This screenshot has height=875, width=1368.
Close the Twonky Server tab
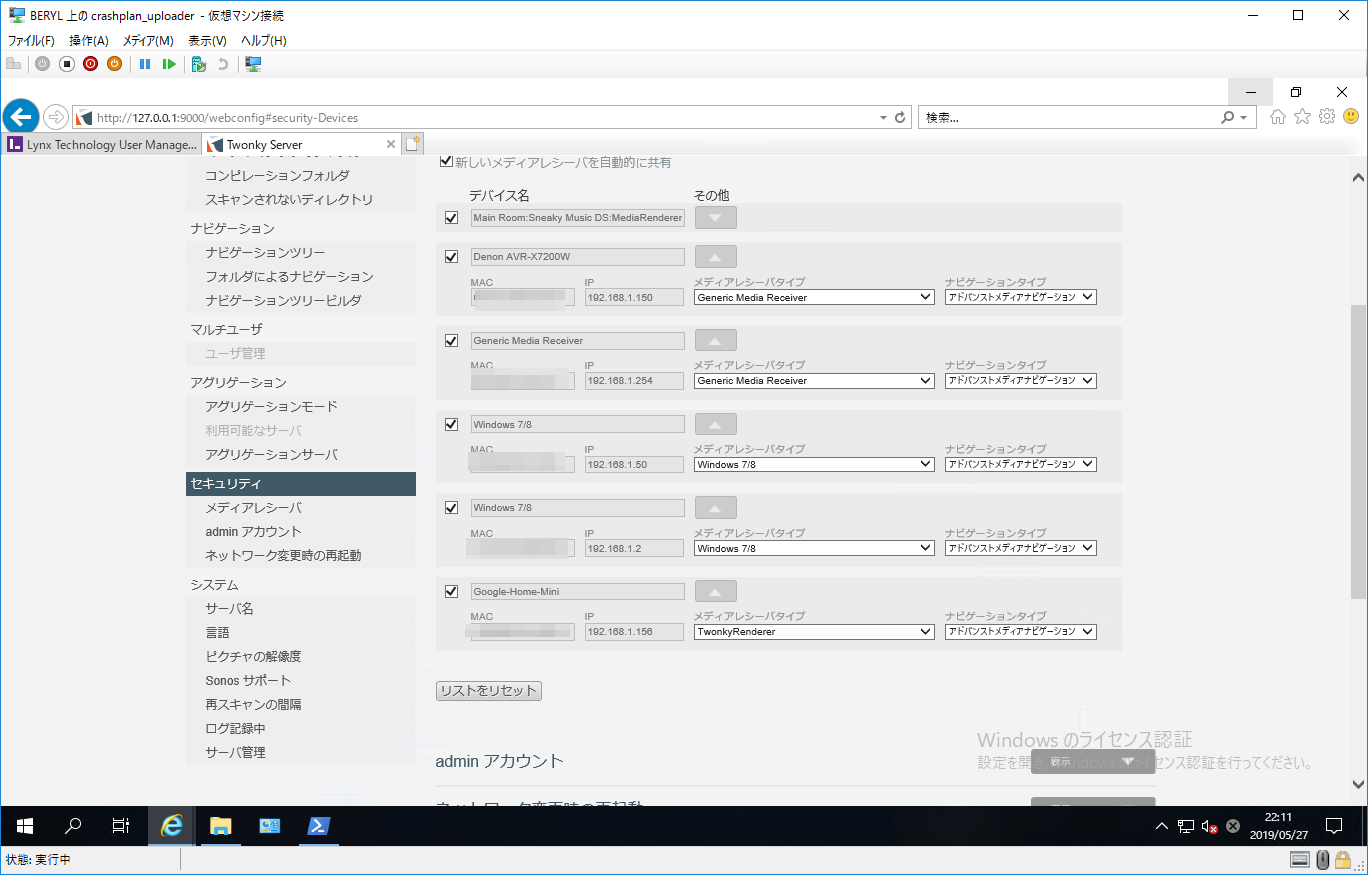391,145
